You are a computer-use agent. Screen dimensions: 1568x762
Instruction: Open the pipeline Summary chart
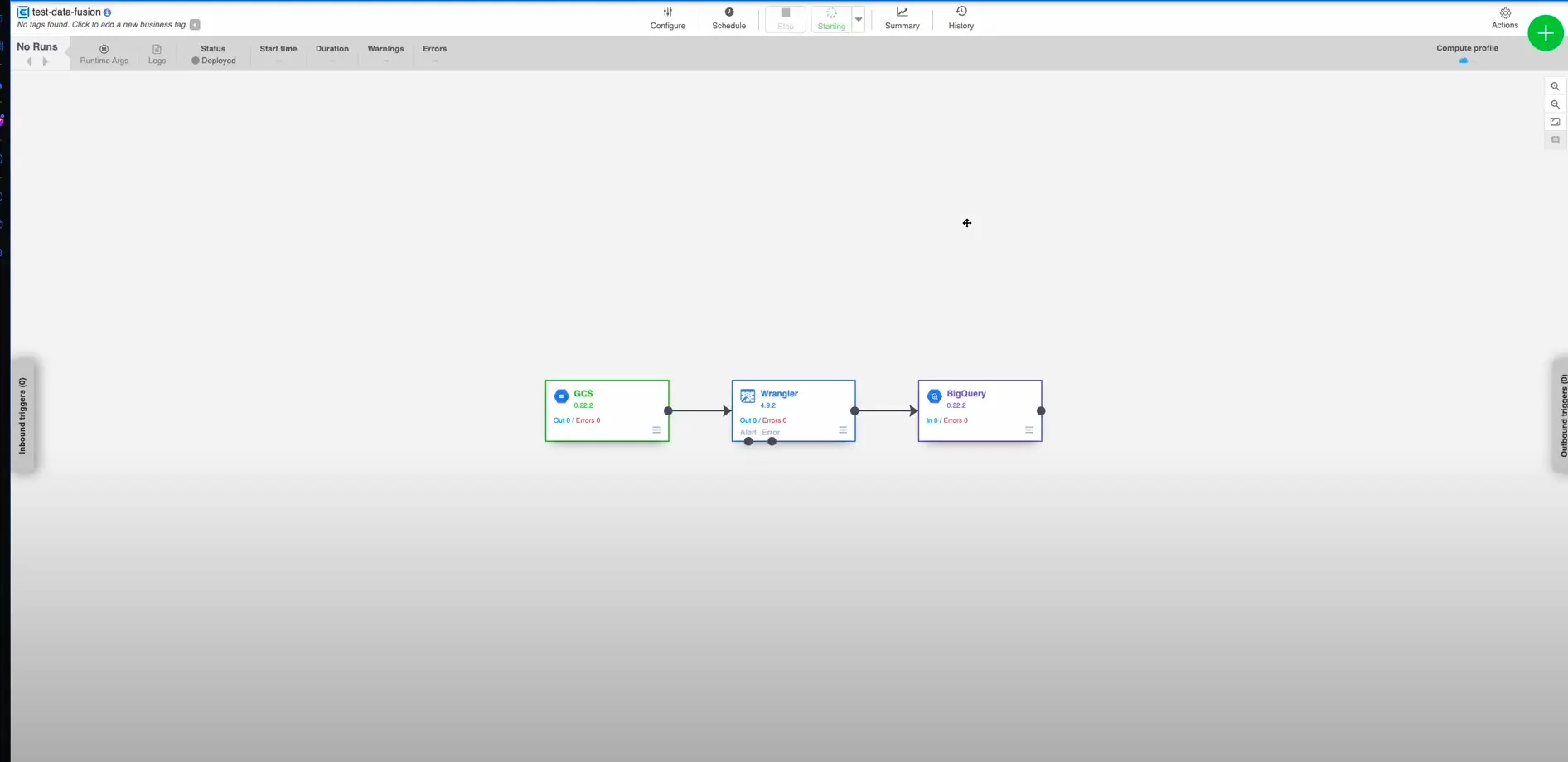click(x=902, y=18)
